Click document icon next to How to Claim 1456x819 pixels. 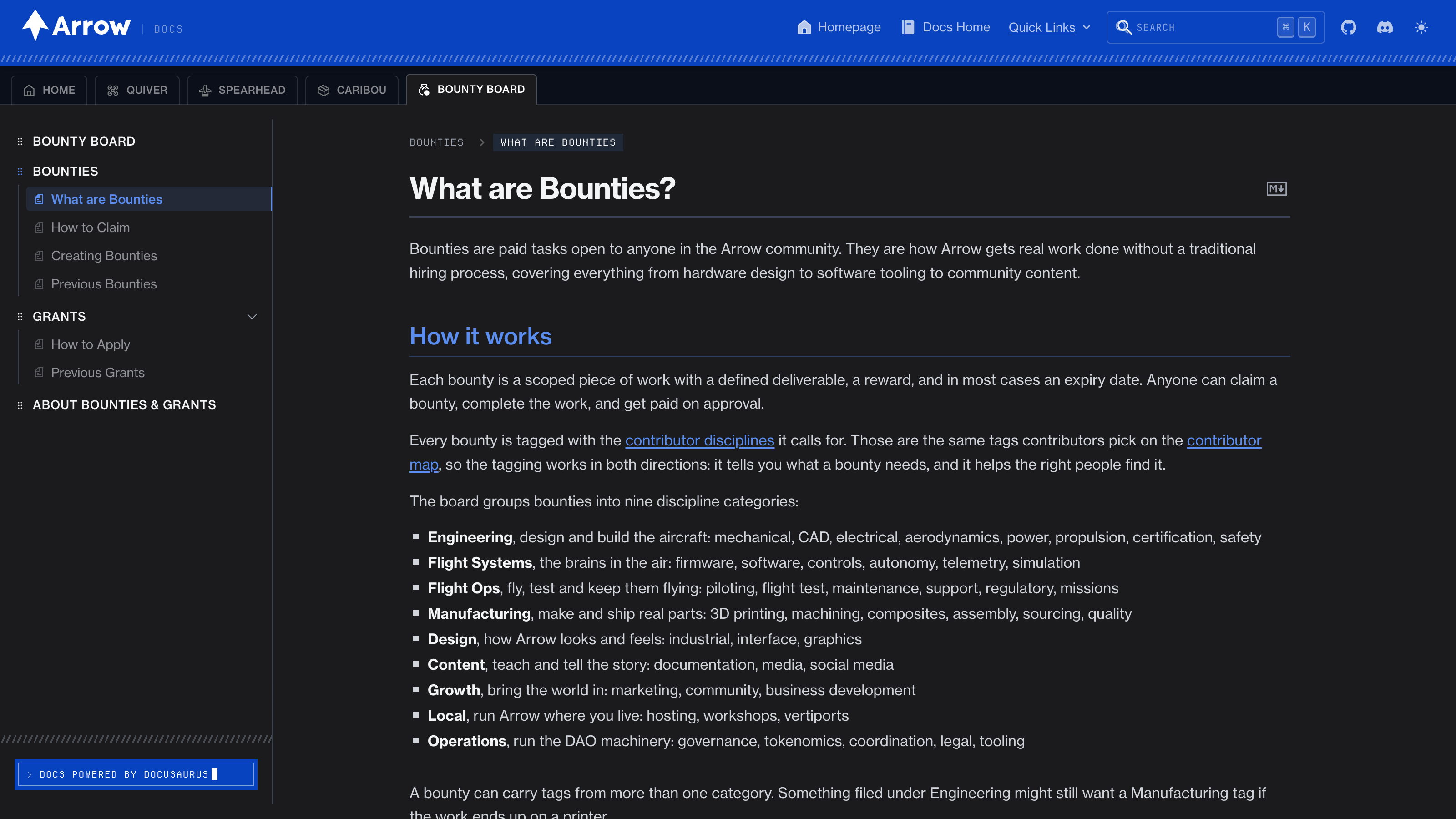[39, 227]
